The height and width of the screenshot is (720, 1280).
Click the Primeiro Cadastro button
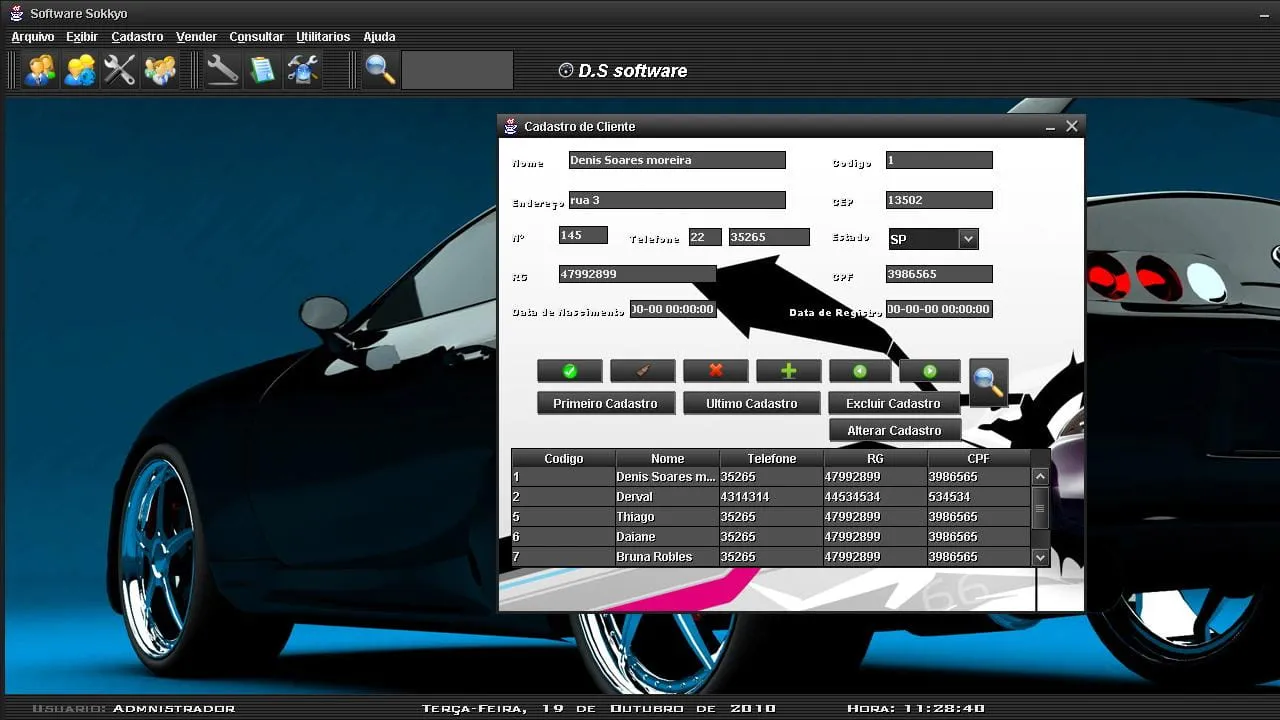click(x=605, y=403)
